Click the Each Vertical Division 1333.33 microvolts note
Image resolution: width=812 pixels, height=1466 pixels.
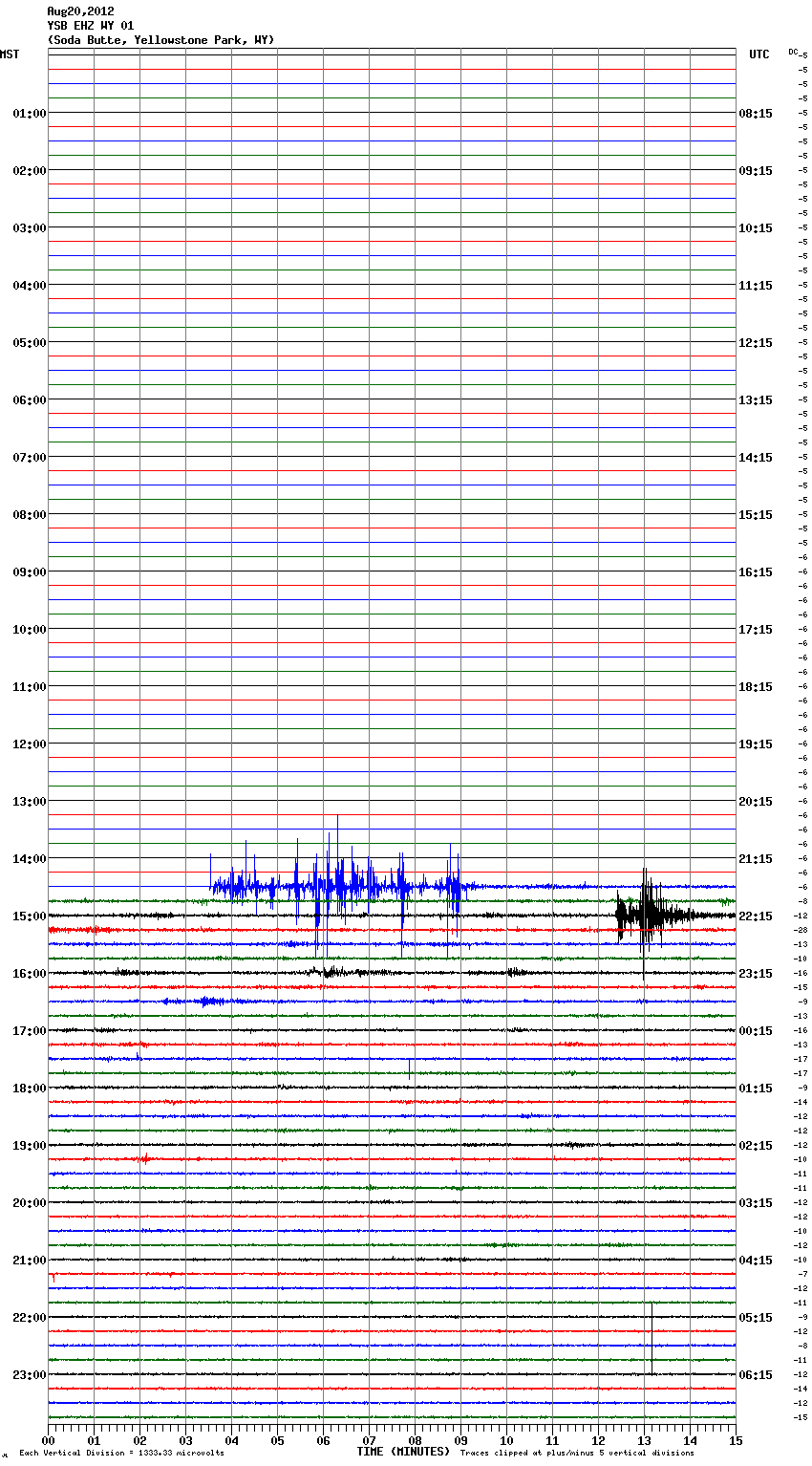121,1454
